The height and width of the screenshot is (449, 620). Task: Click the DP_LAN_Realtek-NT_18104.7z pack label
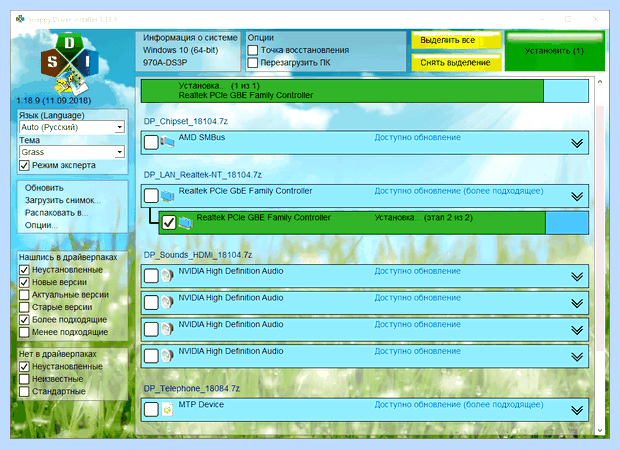tap(202, 175)
